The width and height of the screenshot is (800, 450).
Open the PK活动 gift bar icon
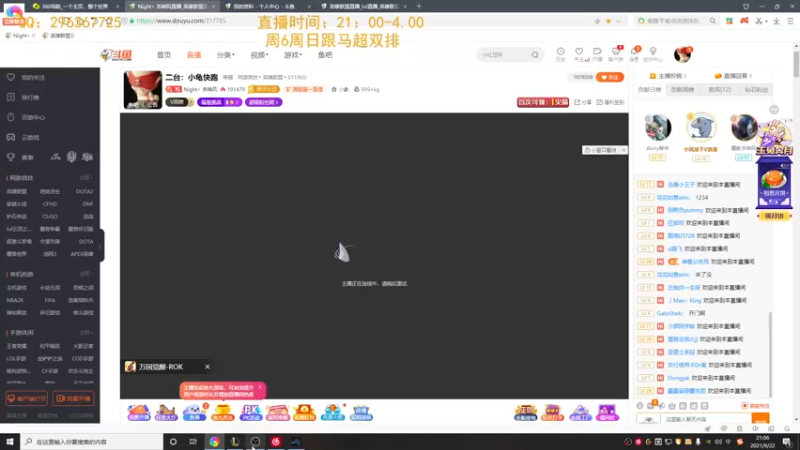251,412
